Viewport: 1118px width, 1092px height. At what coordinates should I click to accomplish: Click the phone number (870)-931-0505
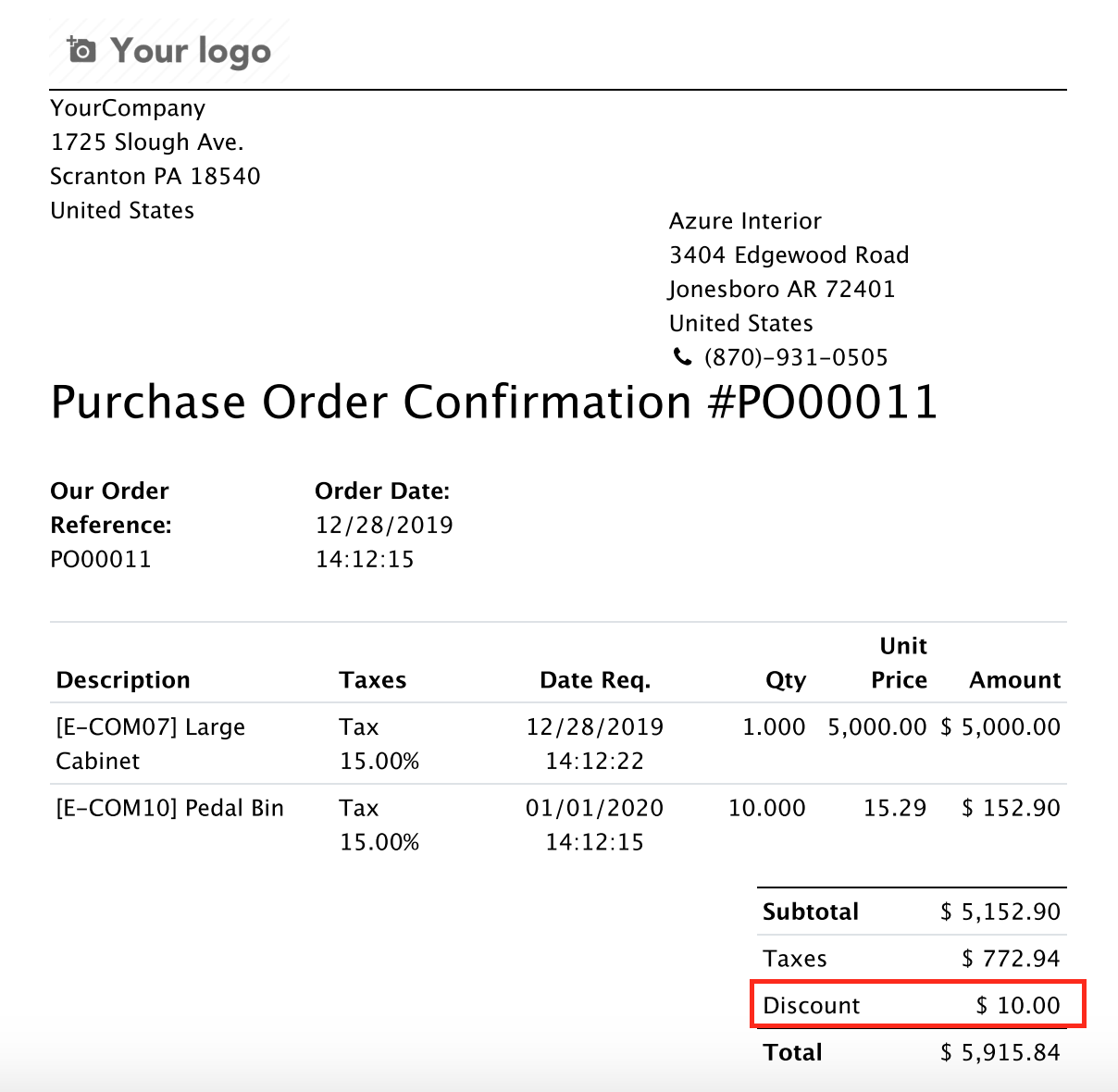pos(796,357)
